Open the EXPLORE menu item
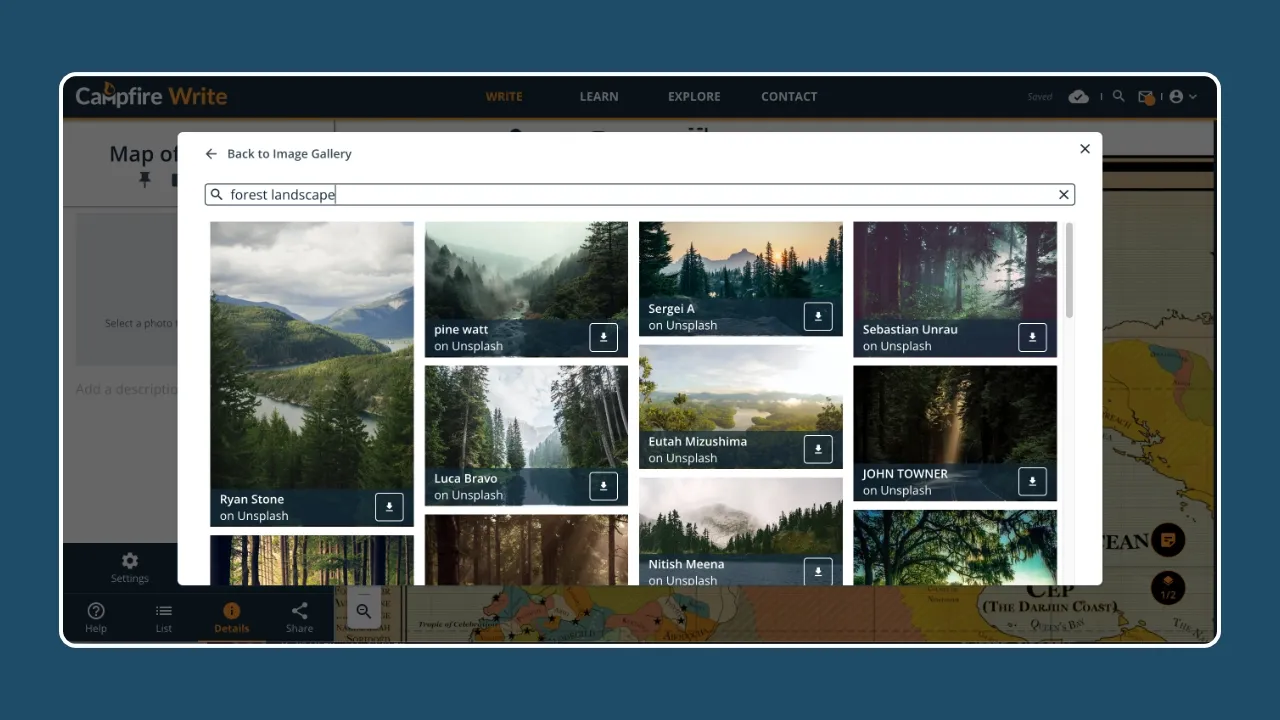The image size is (1280, 720). click(x=694, y=96)
